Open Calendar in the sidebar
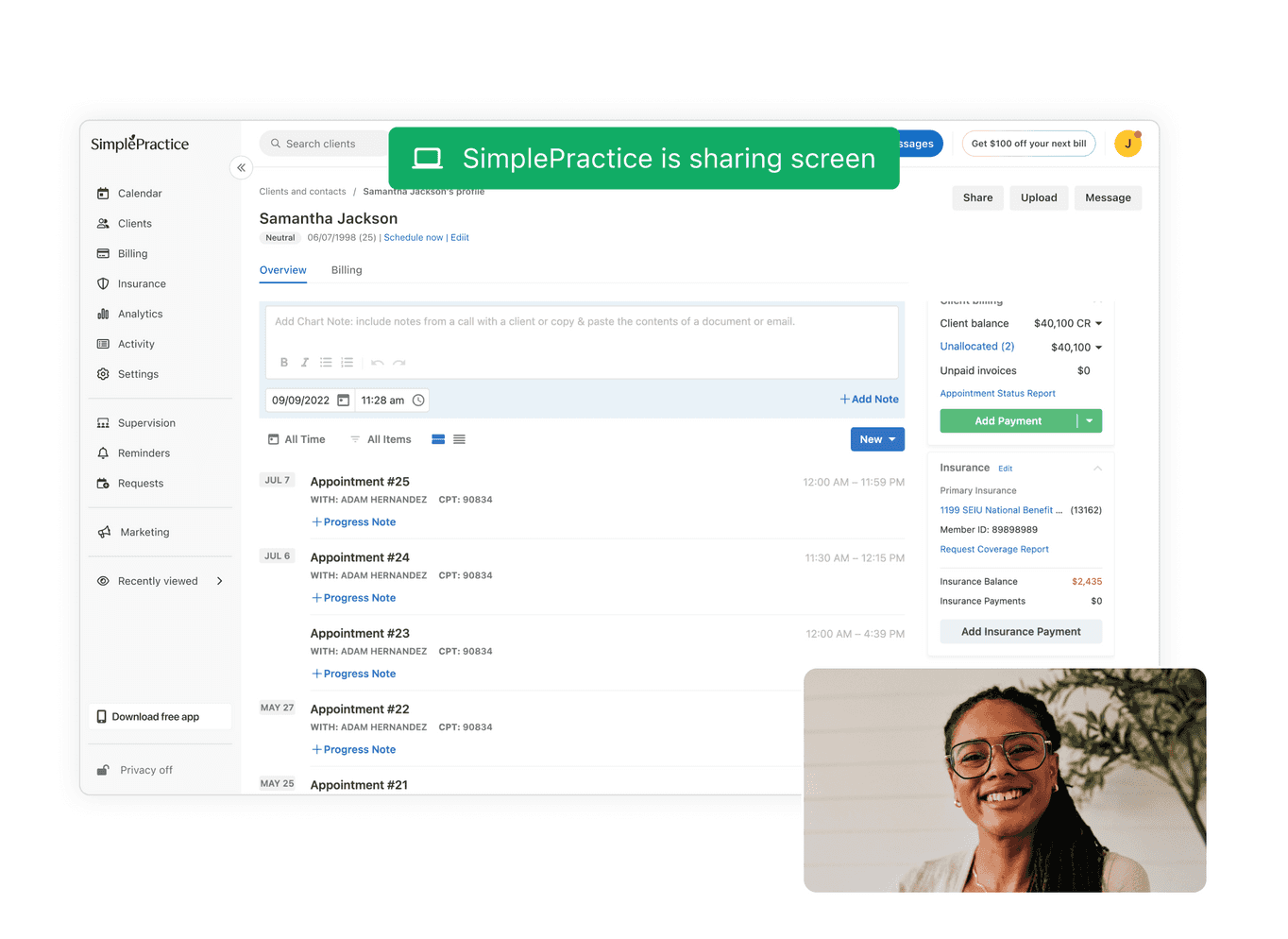The width and height of the screenshot is (1288, 939). click(x=129, y=194)
